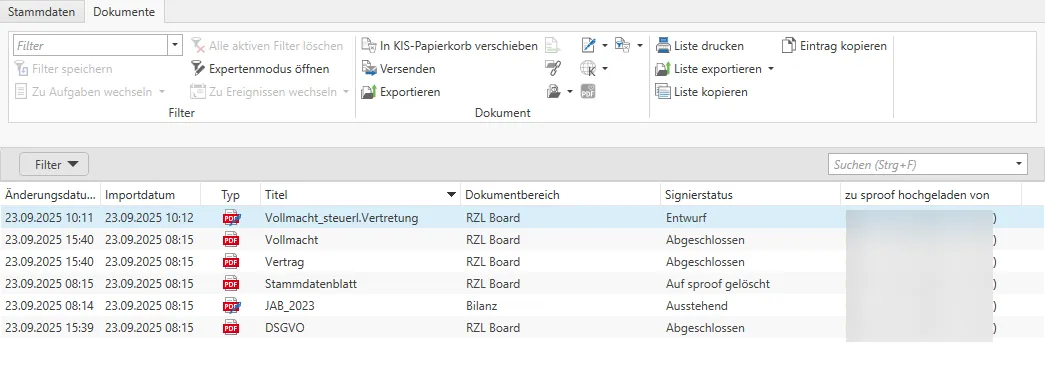Click Exportieren in the Dokument group
This screenshot has height=386, width=1045.
(x=401, y=91)
